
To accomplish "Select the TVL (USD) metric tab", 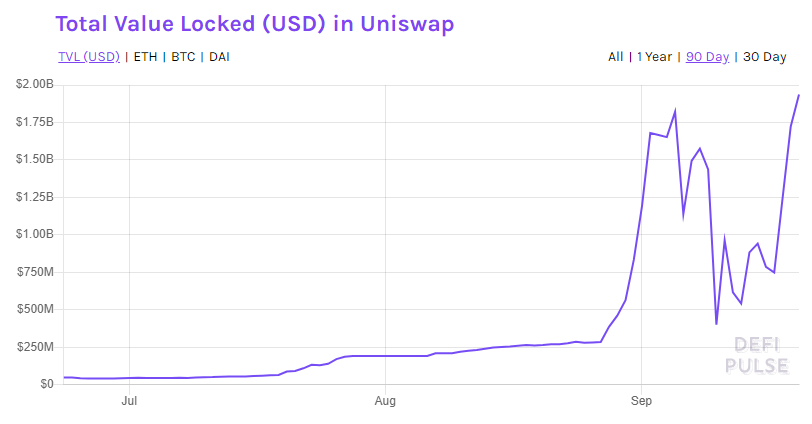I will [x=87, y=57].
